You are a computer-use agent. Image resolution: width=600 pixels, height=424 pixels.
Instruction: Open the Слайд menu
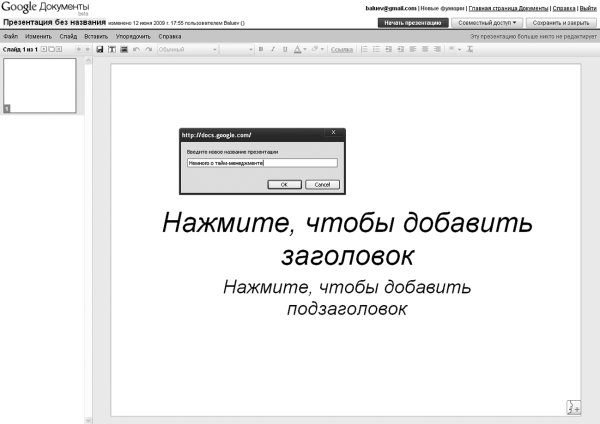[68, 36]
